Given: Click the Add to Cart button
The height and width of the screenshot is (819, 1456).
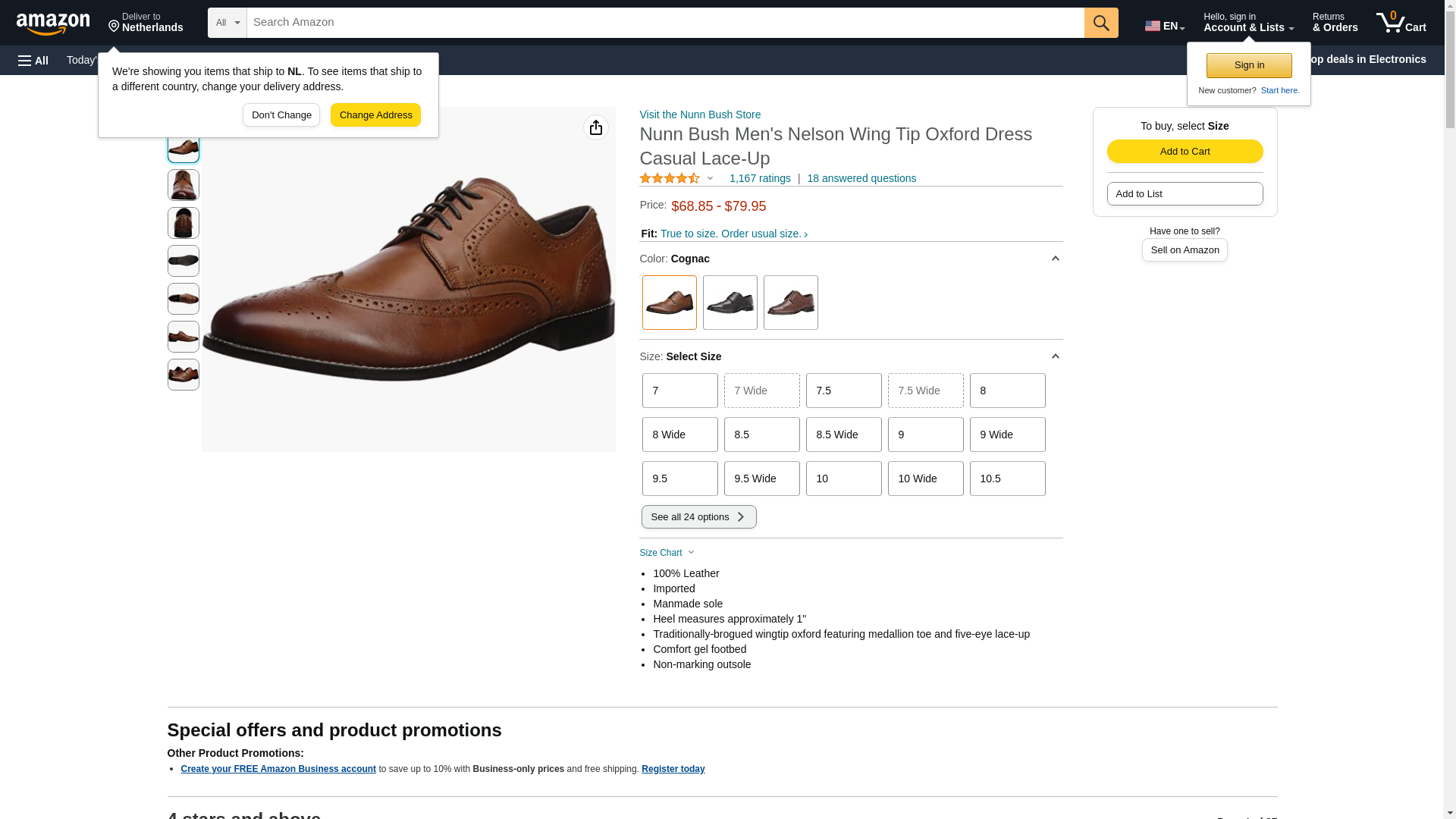Looking at the screenshot, I should coord(1185,151).
